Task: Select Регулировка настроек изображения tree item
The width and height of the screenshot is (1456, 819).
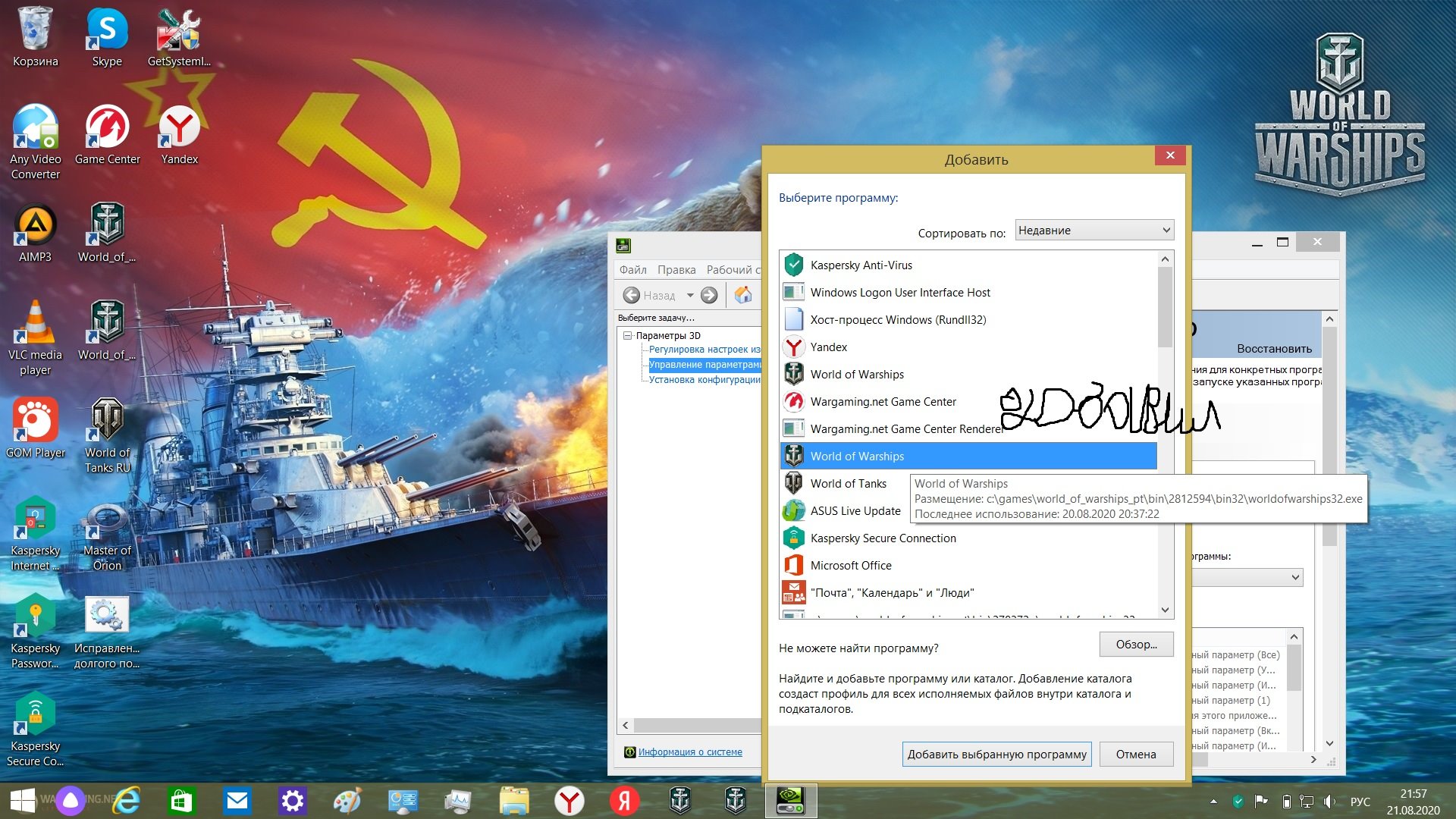Action: (x=704, y=350)
